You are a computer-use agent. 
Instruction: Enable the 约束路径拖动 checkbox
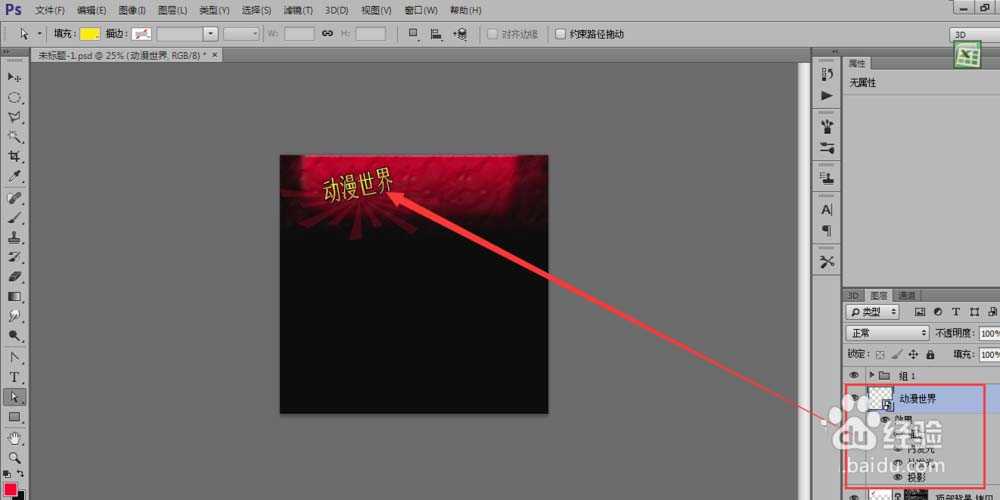coord(560,34)
